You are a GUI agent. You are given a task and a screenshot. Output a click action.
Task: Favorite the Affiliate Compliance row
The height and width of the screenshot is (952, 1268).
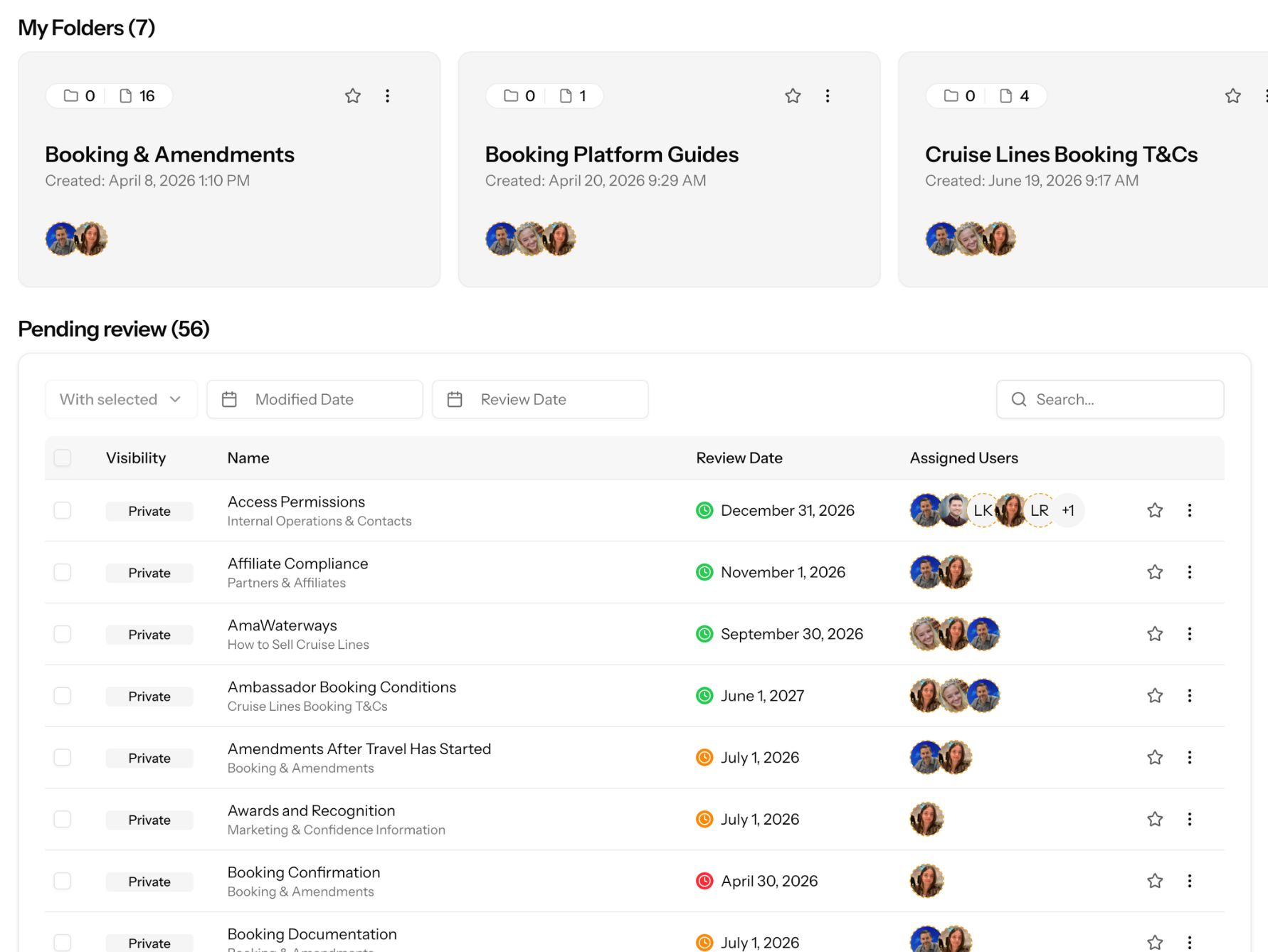(x=1154, y=572)
